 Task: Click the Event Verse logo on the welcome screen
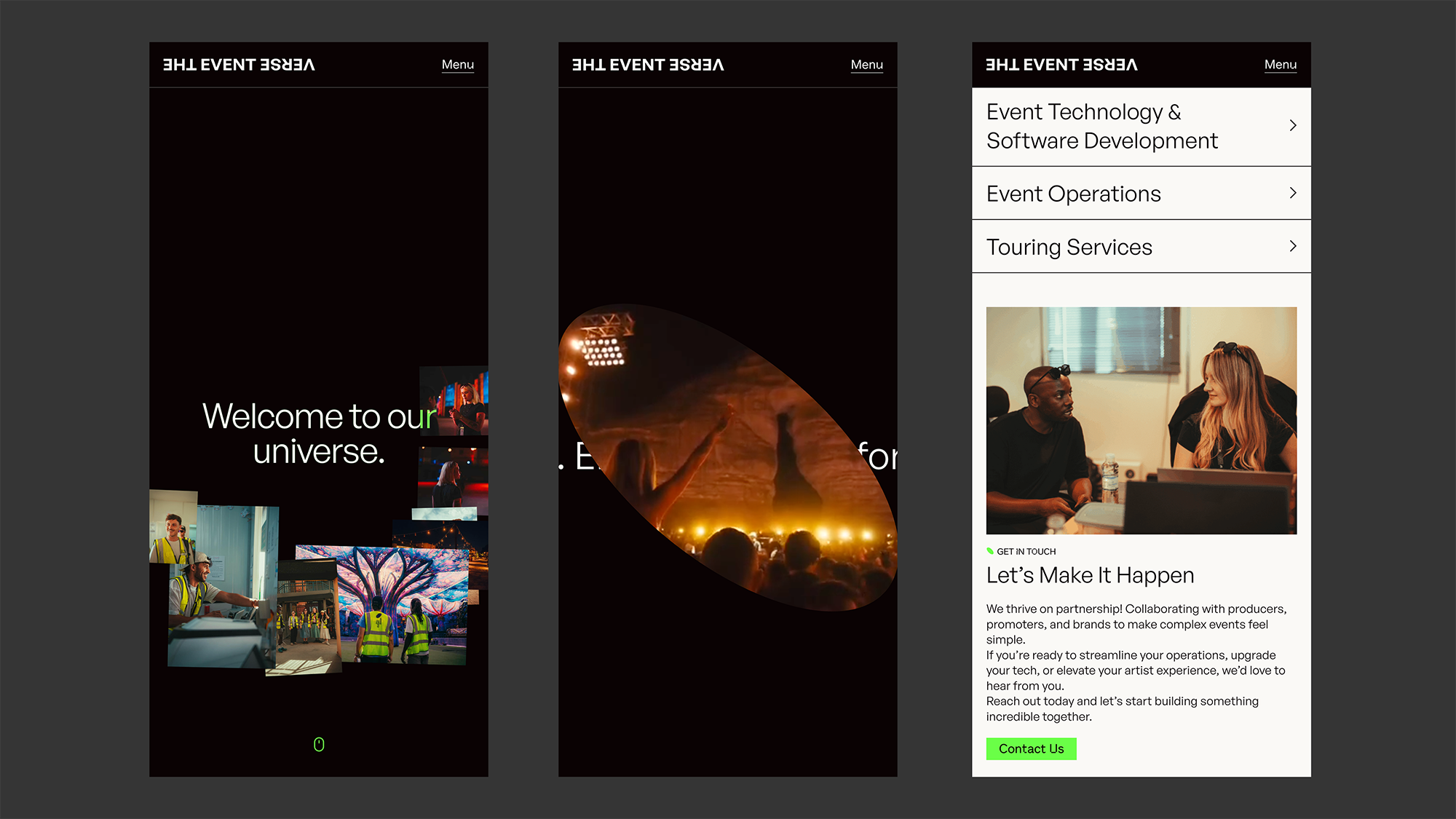(239, 65)
